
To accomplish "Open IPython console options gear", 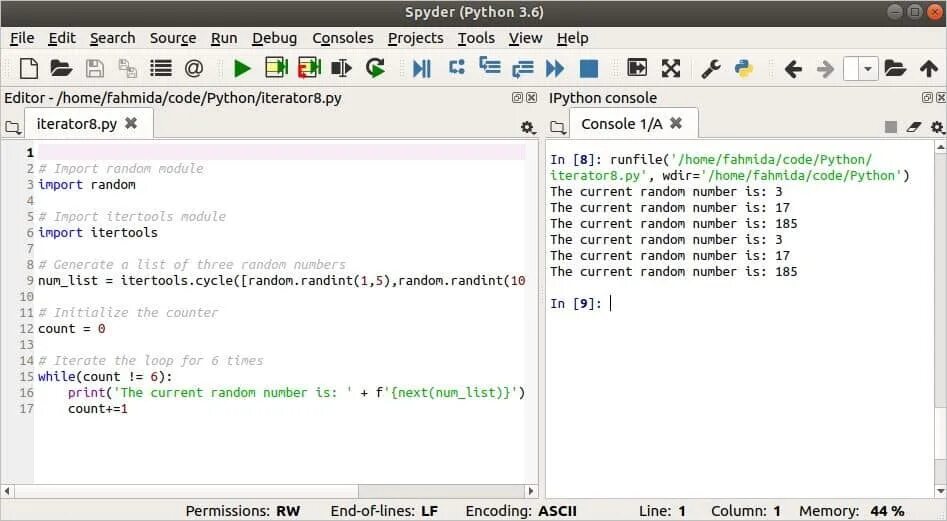I will [937, 127].
